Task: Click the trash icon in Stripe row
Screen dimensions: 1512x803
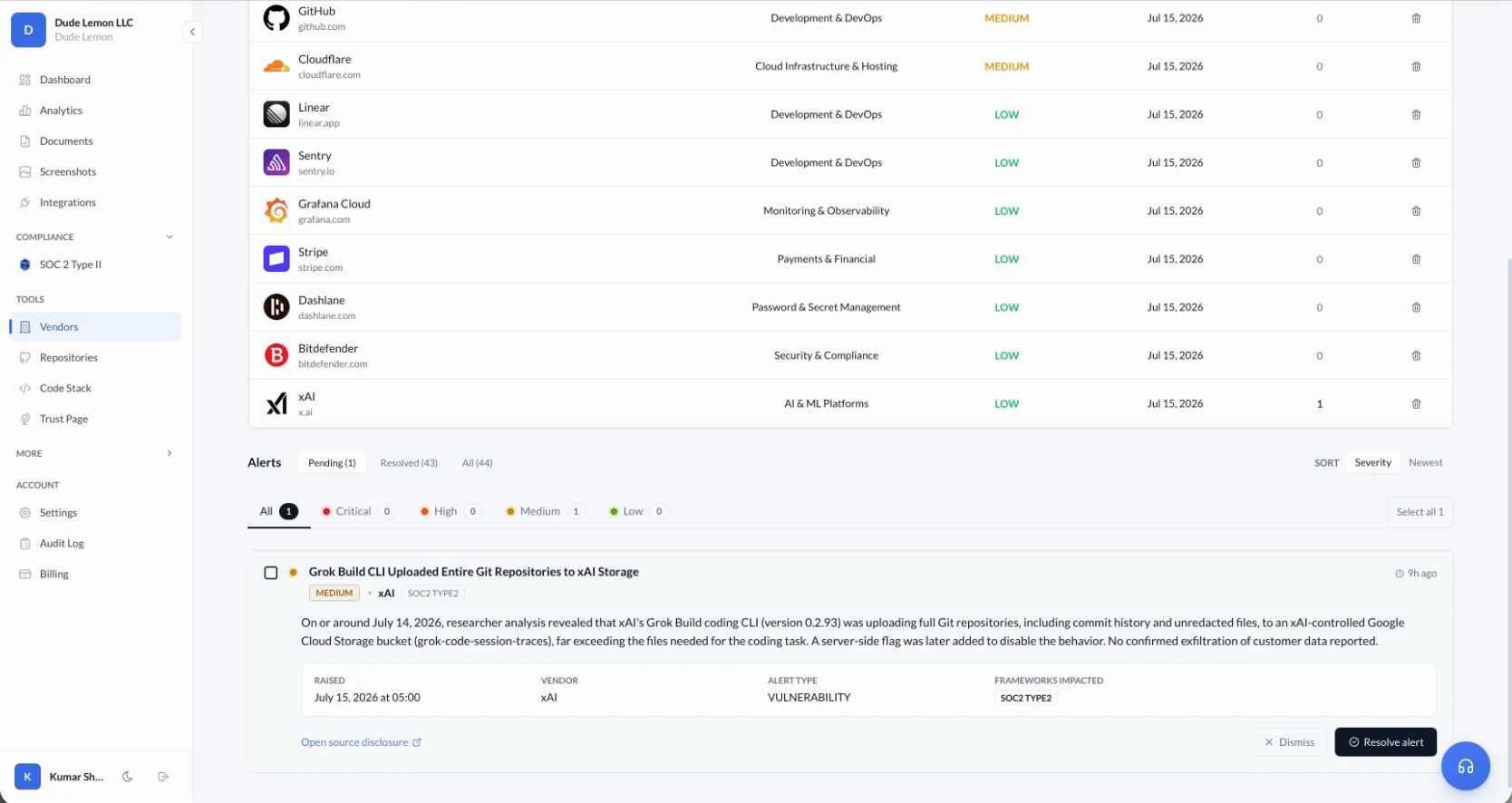Action: [x=1416, y=259]
